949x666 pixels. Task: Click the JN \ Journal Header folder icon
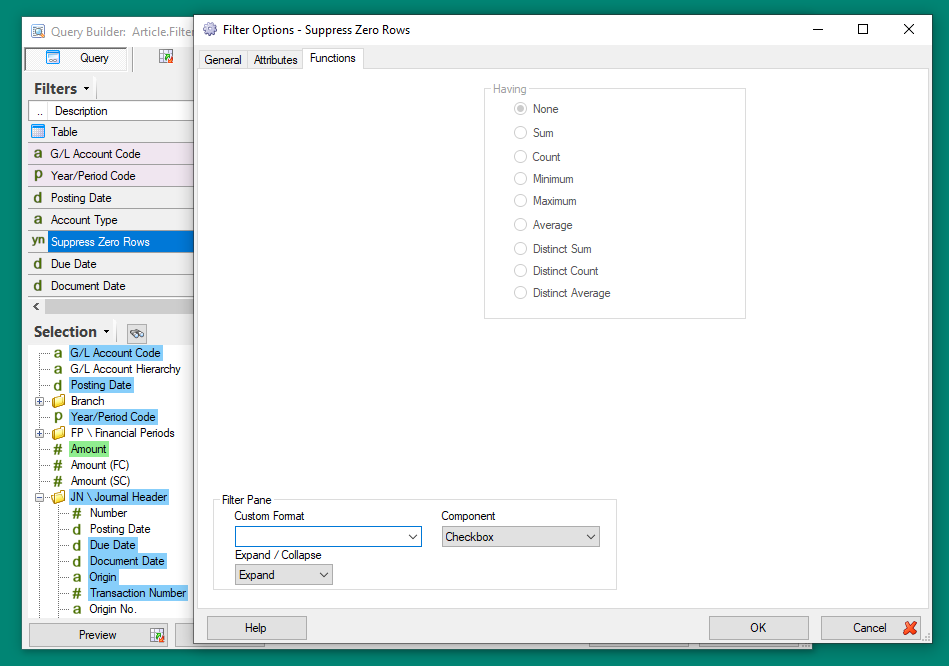pos(59,497)
